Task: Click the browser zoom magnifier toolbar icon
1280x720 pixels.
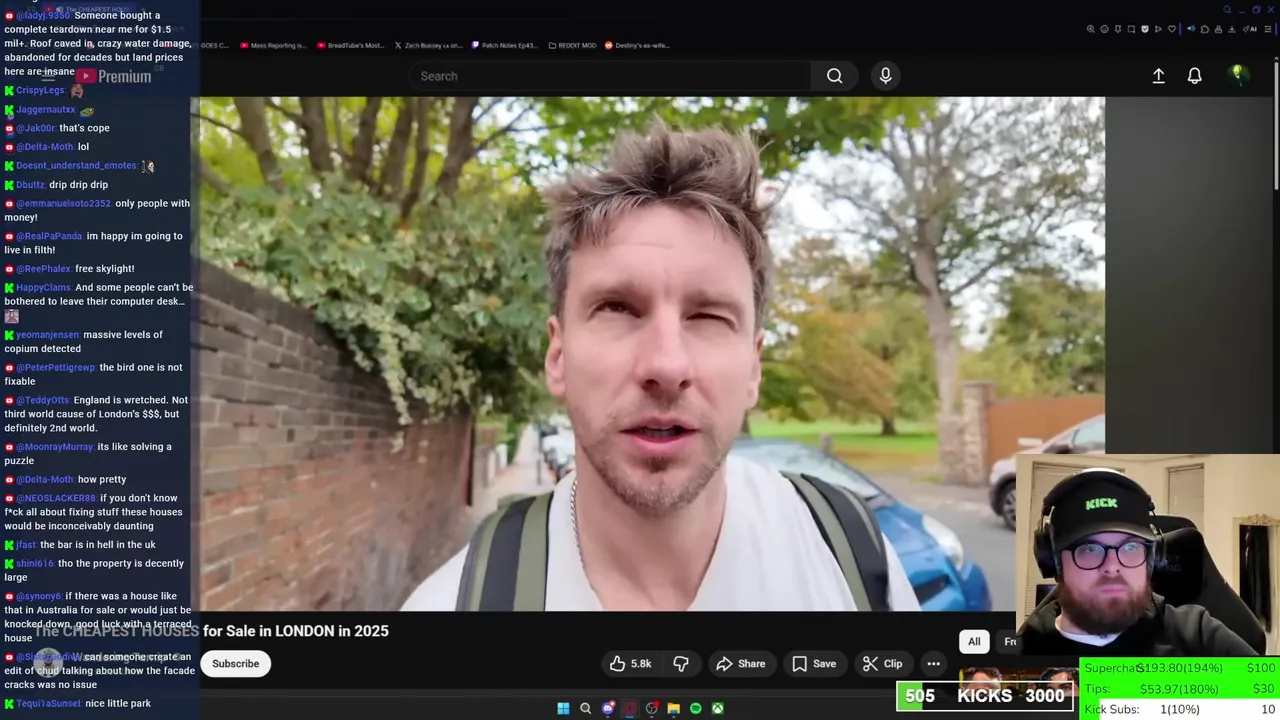Action: coord(1091,29)
